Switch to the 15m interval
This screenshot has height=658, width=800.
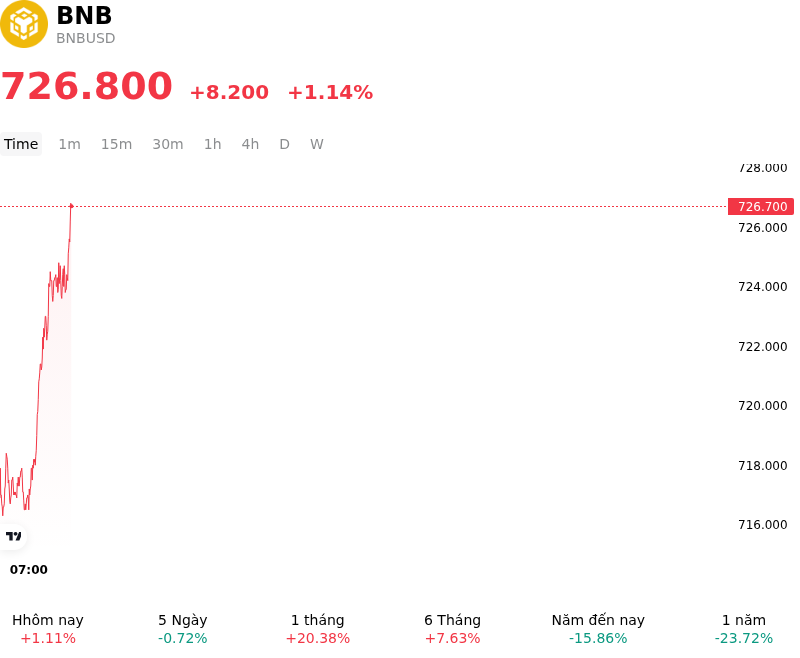(116, 144)
